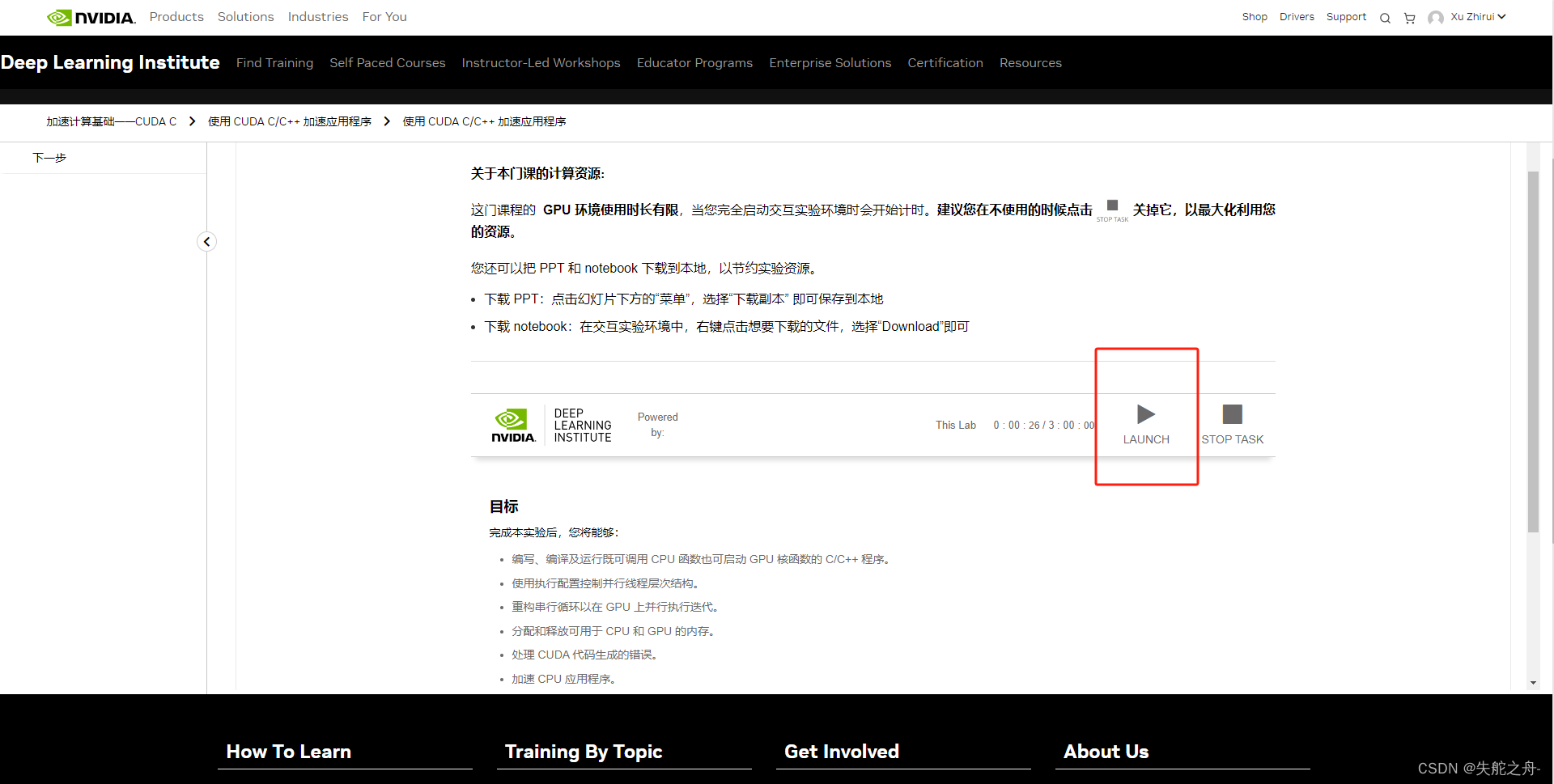Image resolution: width=1554 pixels, height=784 pixels.
Task: Click the bullet starting with 下载 PPT
Action: point(684,299)
